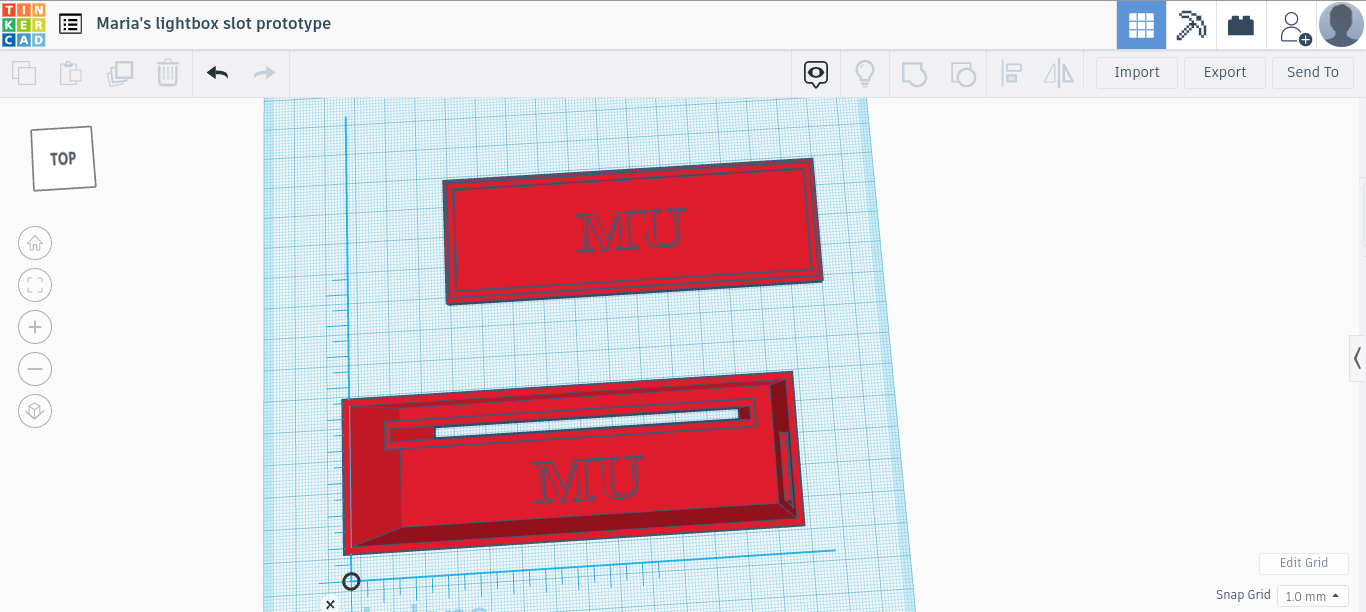This screenshot has height=612, width=1366.
Task: Zoom in with the plus button
Action: point(35,327)
